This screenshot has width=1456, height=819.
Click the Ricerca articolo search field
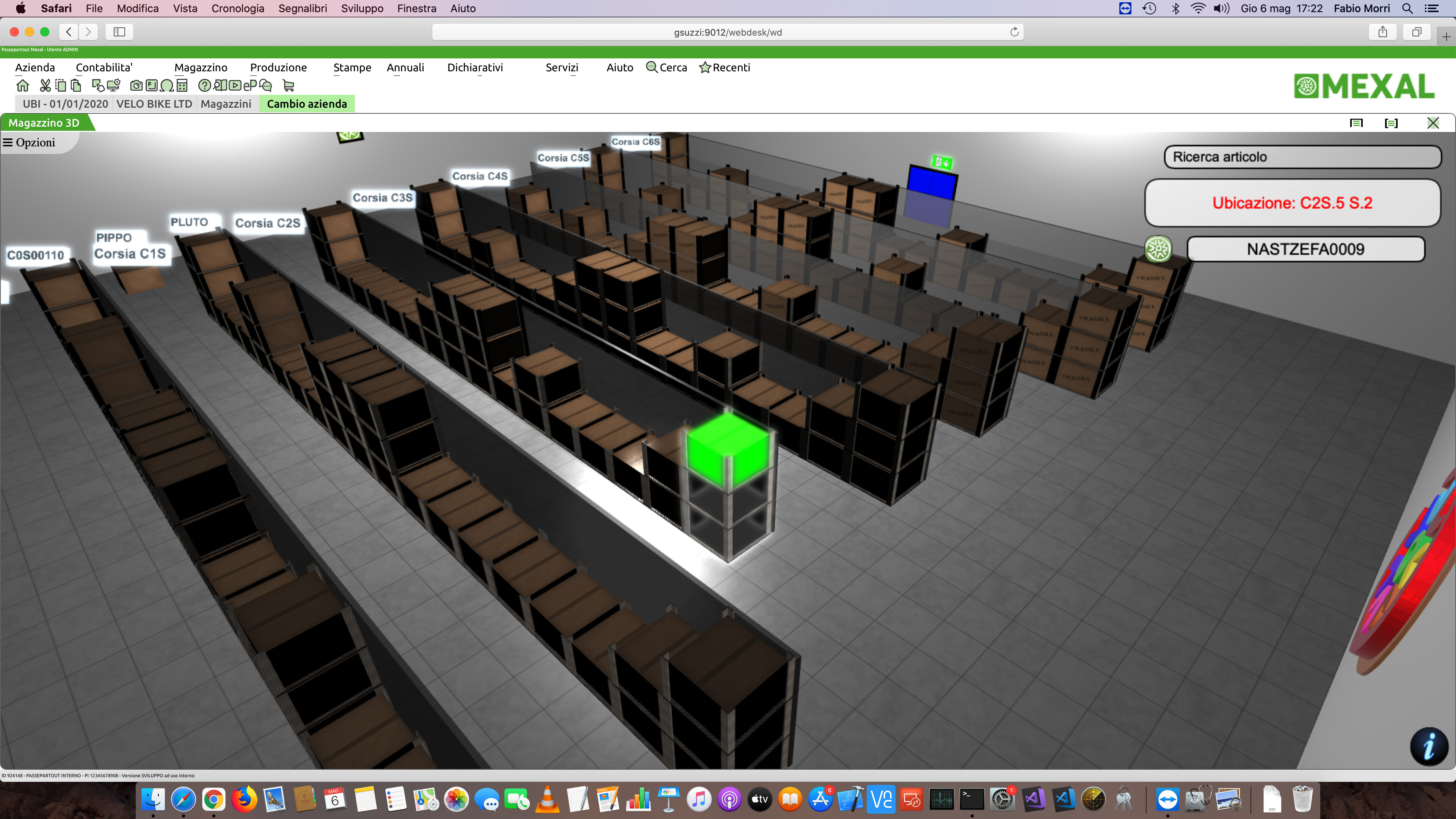tap(1302, 157)
